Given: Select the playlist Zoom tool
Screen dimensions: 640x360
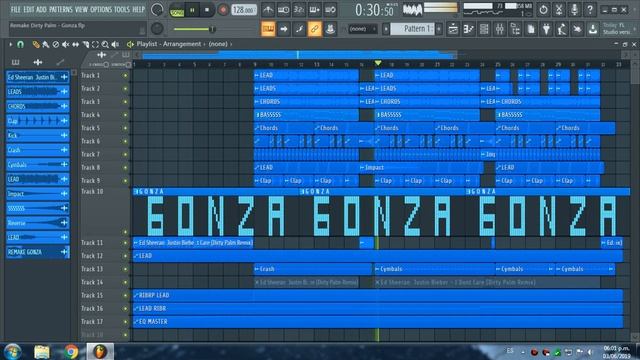Looking at the screenshot, I should point(105,44).
